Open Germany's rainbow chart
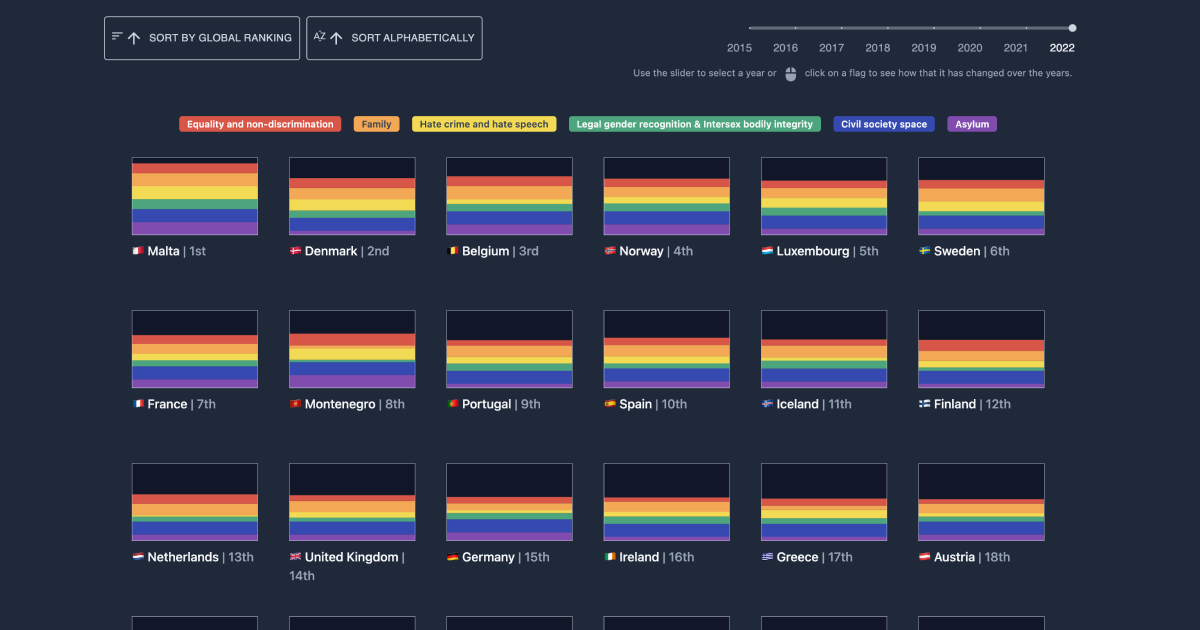 pos(509,502)
